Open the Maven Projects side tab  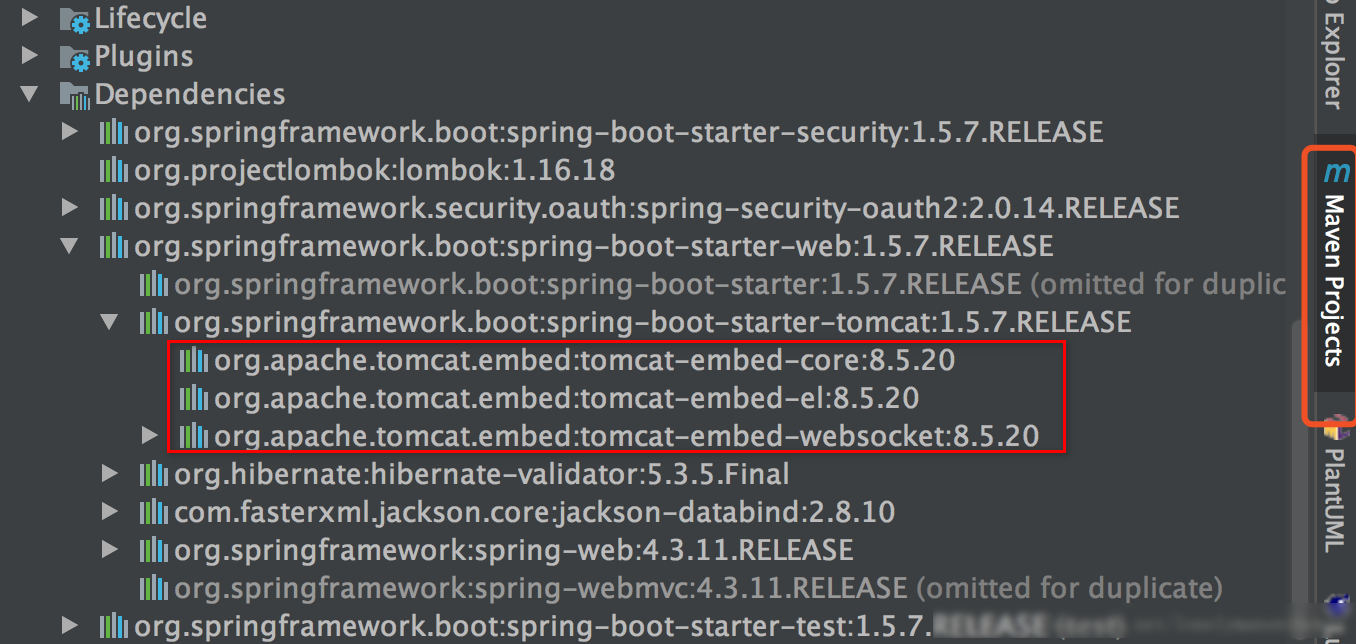tap(1334, 280)
